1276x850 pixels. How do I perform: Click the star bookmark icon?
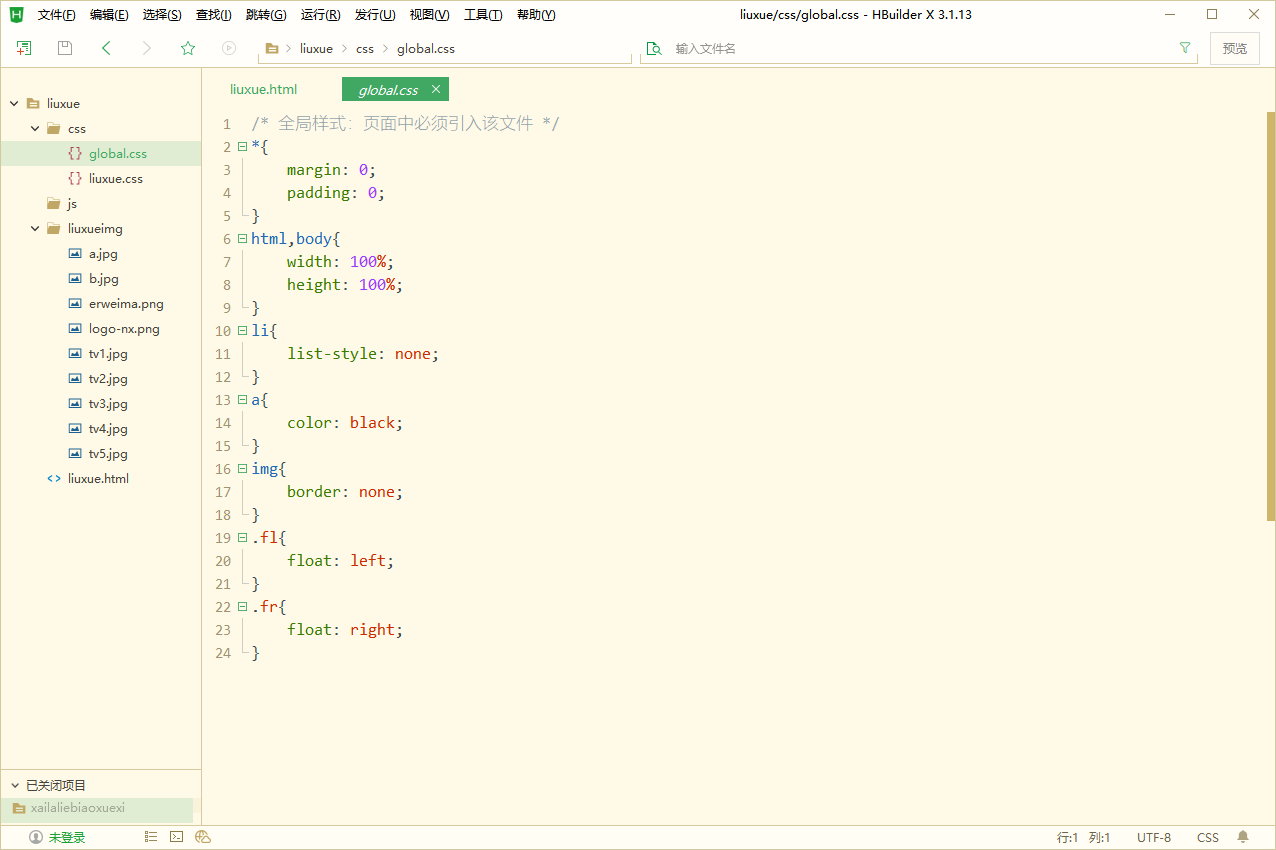[x=188, y=48]
